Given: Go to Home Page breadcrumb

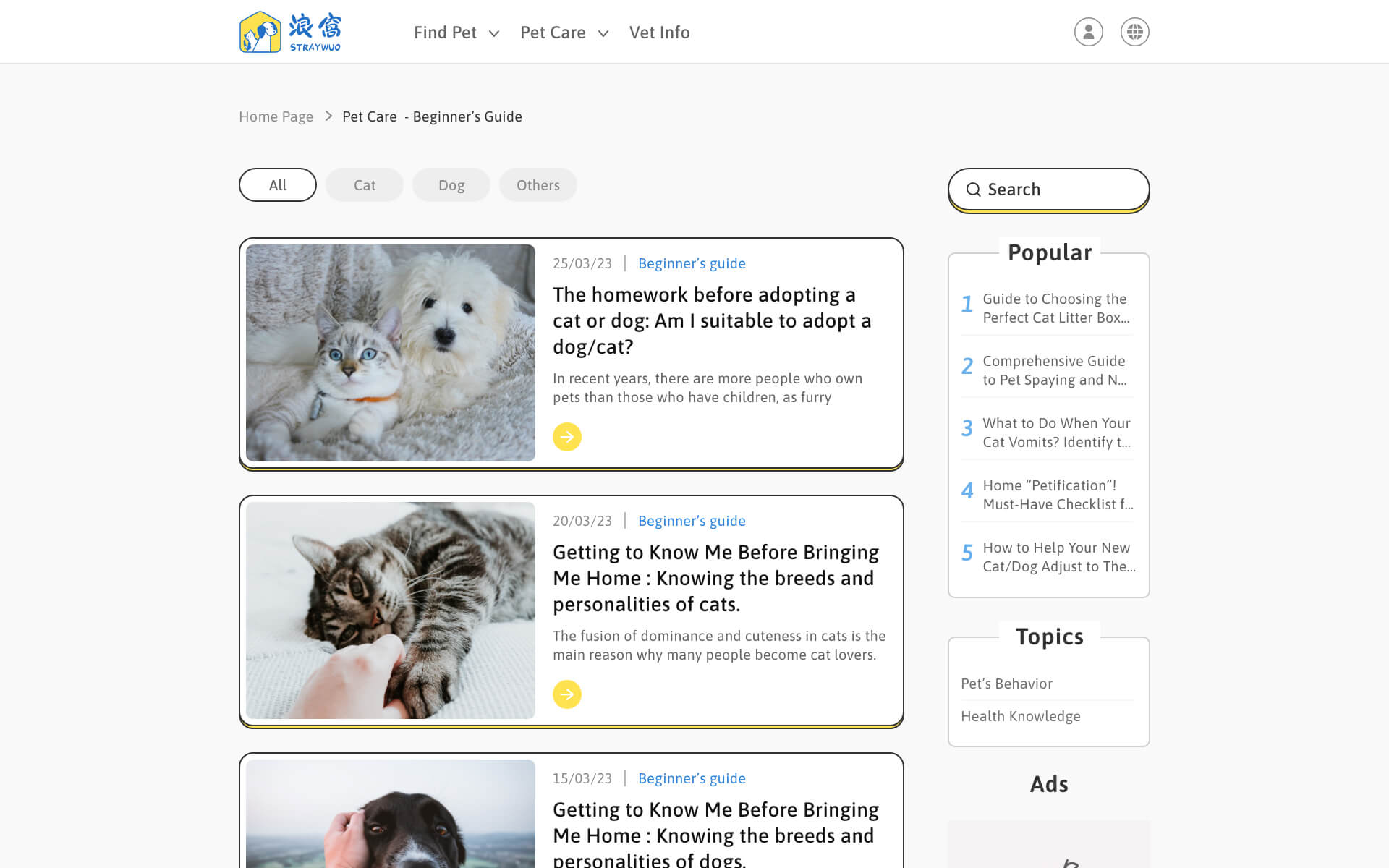Looking at the screenshot, I should coord(276,116).
